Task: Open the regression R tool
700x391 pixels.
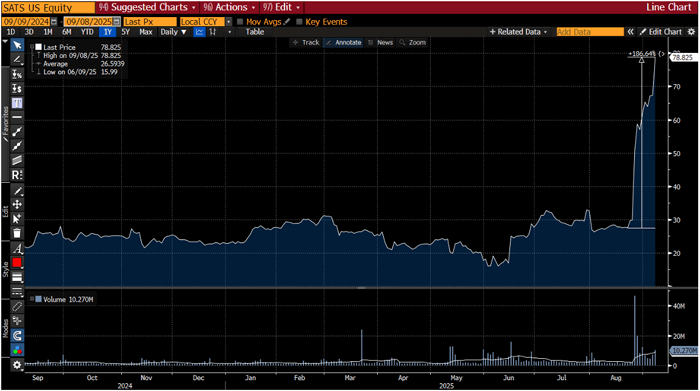Action: pyautogui.click(x=17, y=175)
